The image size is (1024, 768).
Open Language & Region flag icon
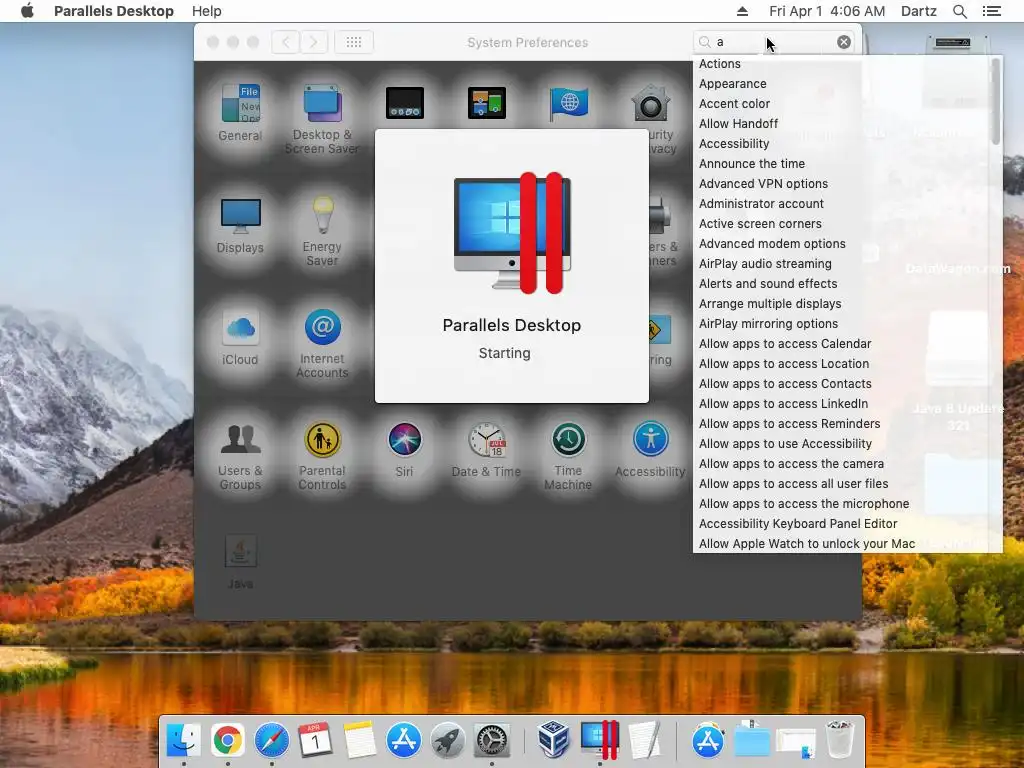pos(569,103)
